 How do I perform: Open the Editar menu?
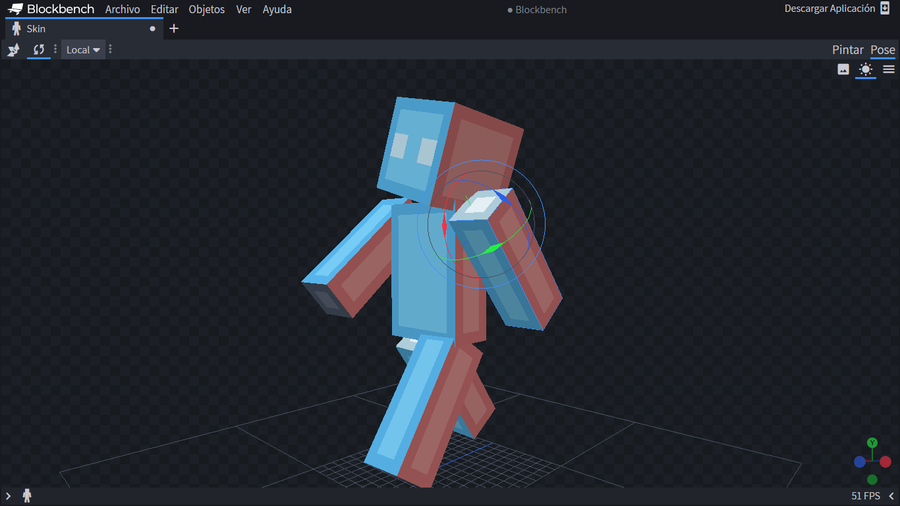tap(164, 9)
